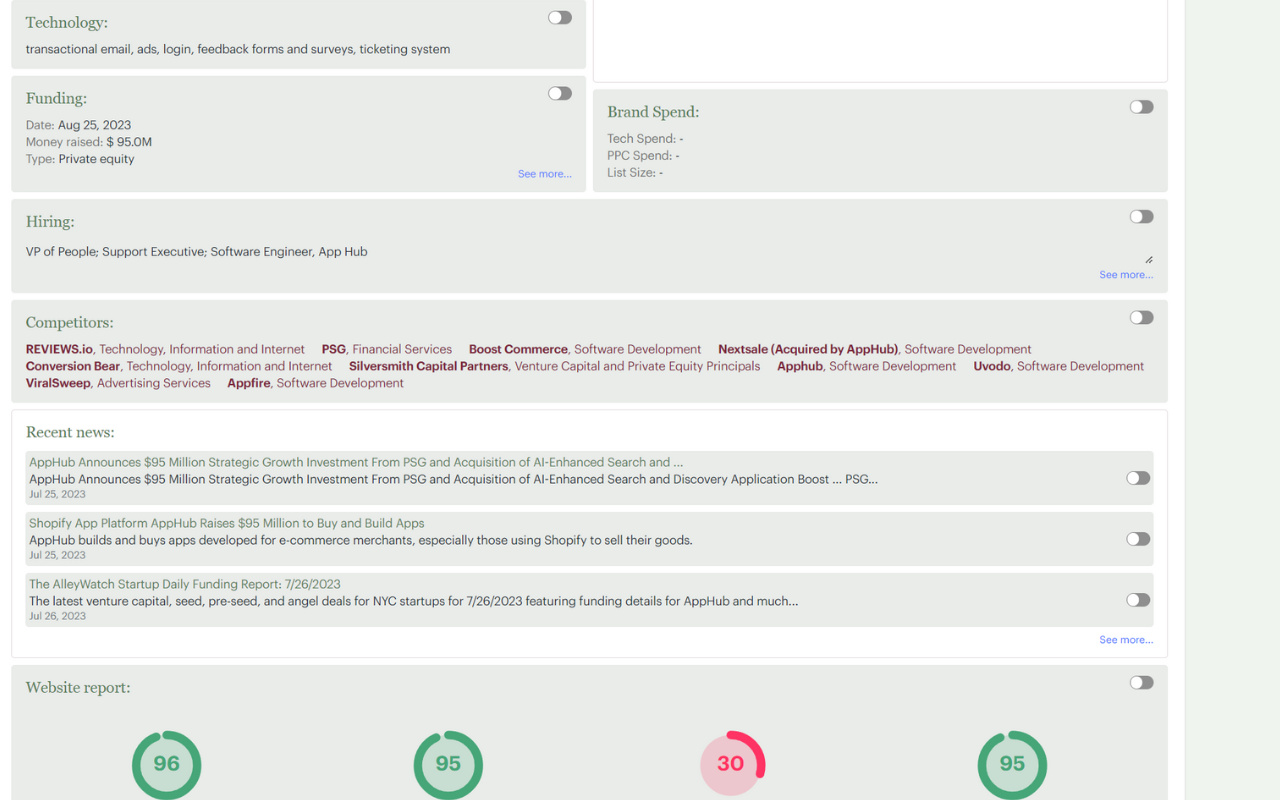
Task: Toggle the Website report switch
Action: coord(1141,682)
